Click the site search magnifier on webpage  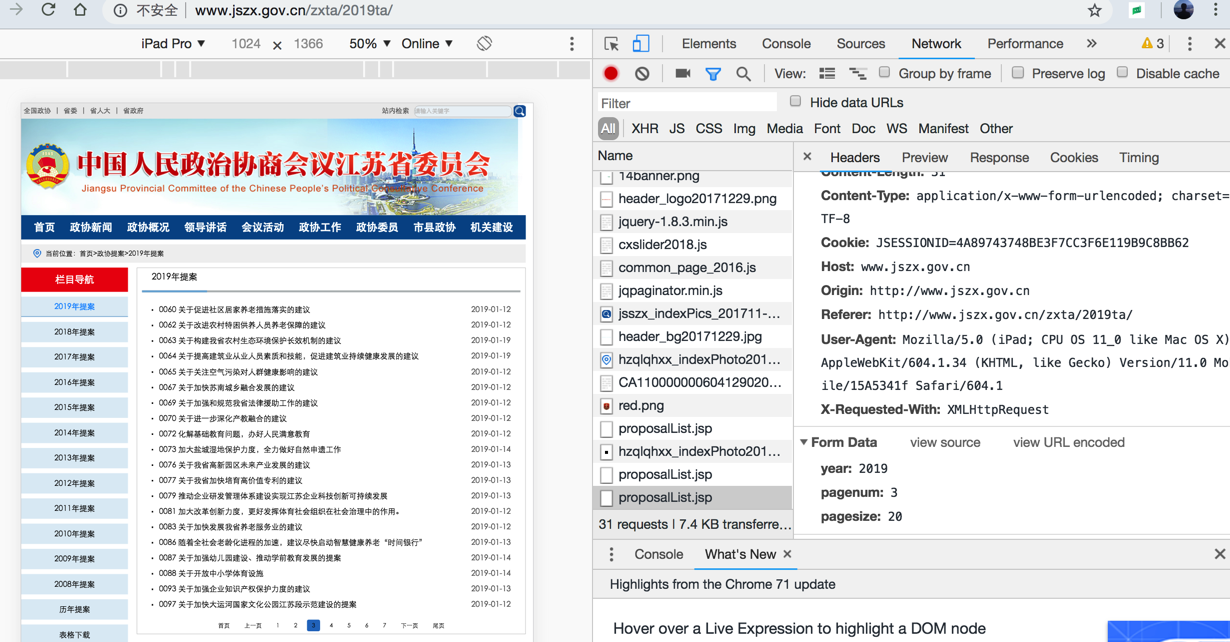519,111
